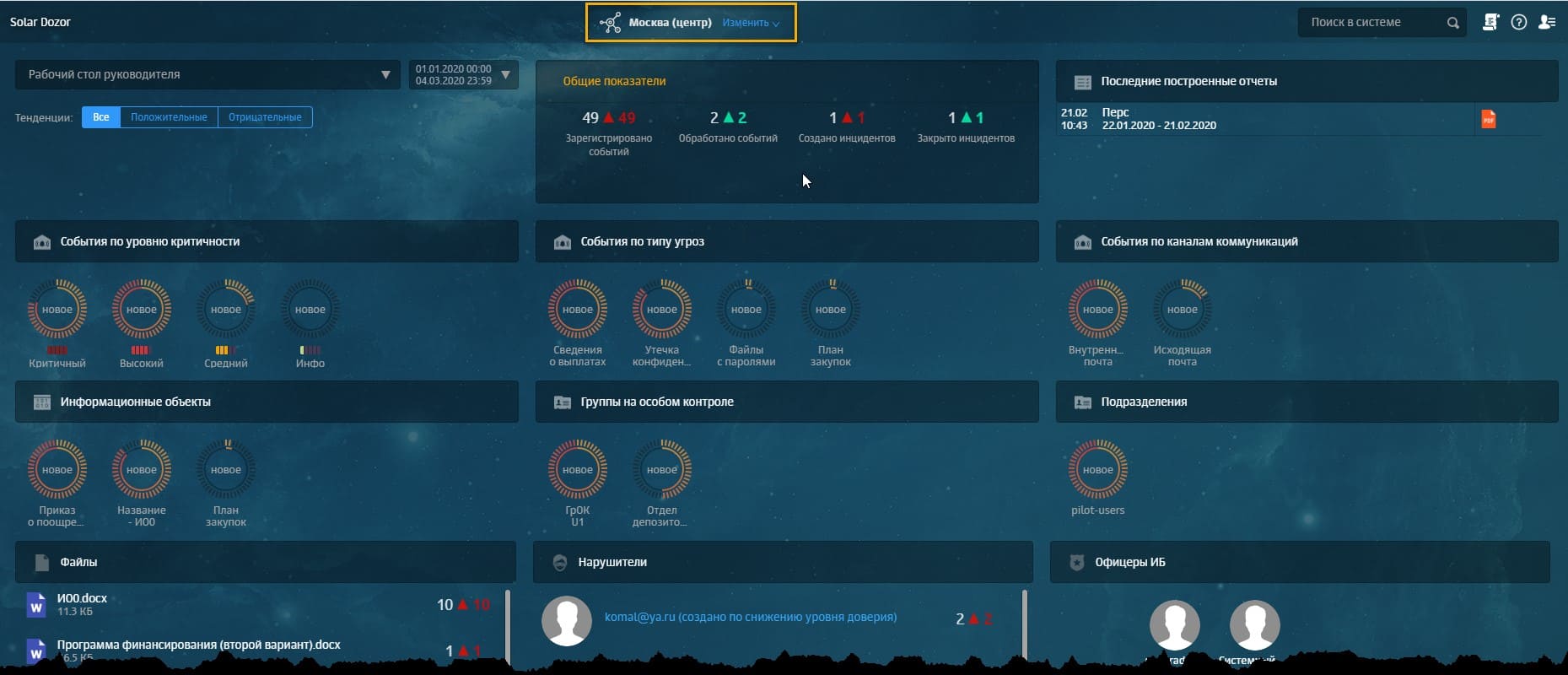This screenshot has width=1568, height=675.
Task: Open the Приказ о поощре... object gauge
Action: [x=57, y=470]
